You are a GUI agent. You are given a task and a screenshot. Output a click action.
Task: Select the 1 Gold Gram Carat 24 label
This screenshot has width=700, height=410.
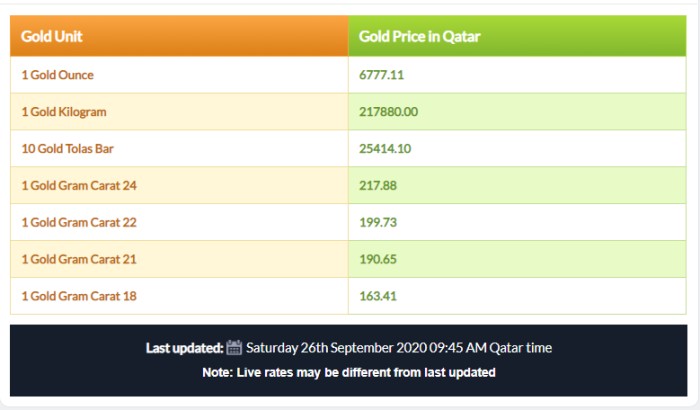tap(79, 185)
